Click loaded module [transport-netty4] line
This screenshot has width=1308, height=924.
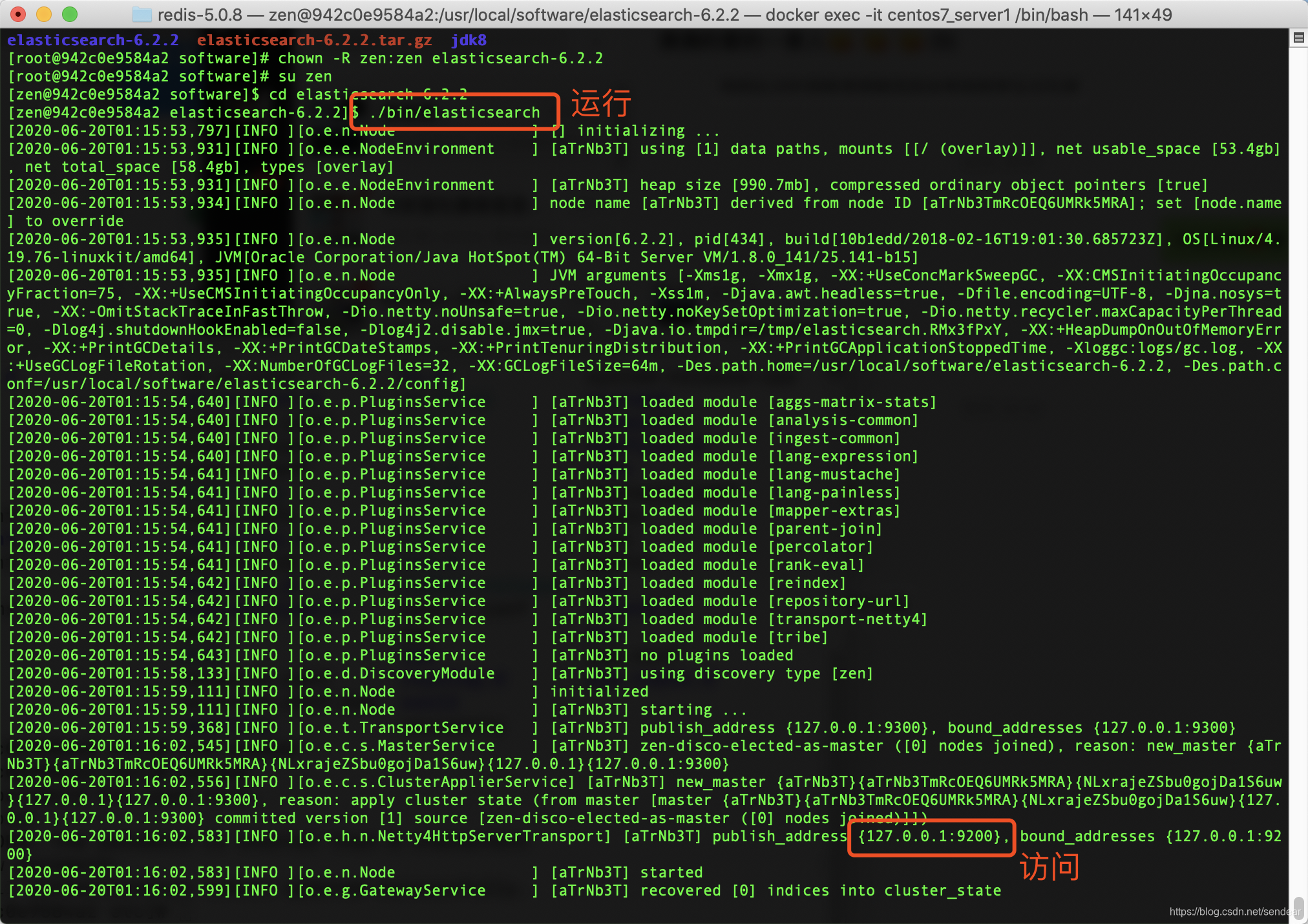coord(467,619)
